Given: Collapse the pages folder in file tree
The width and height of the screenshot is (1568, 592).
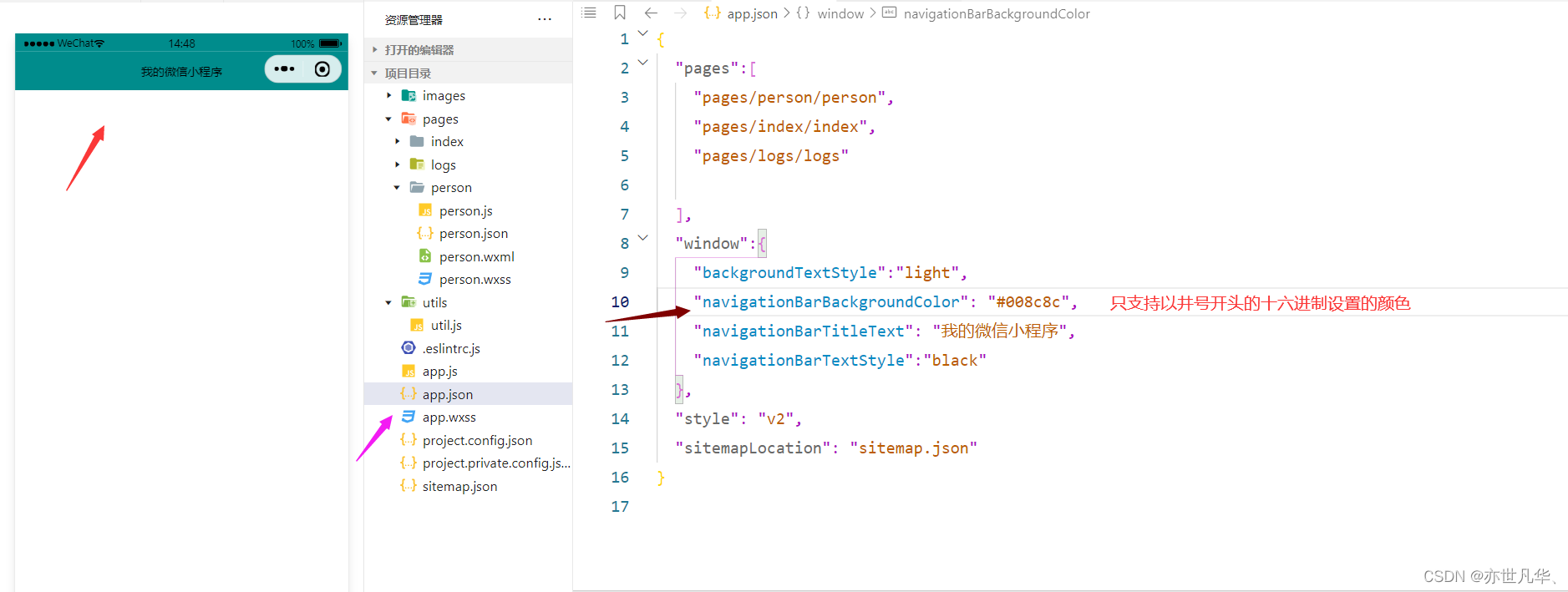Looking at the screenshot, I should coord(388,119).
